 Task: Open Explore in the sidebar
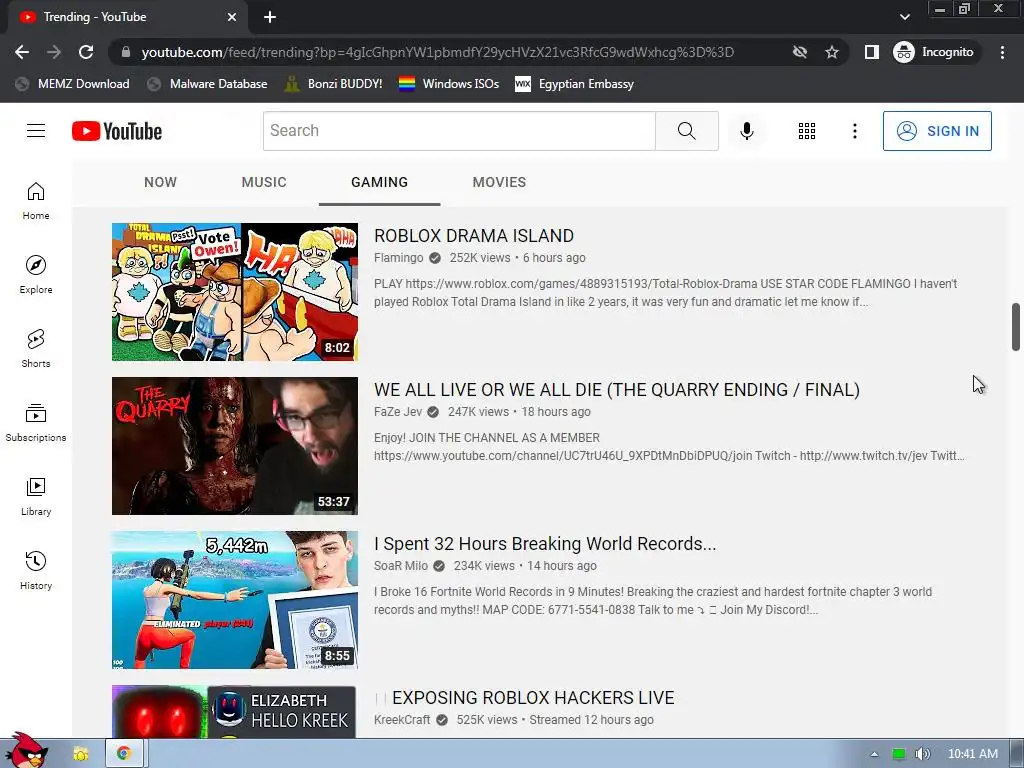[x=36, y=275]
